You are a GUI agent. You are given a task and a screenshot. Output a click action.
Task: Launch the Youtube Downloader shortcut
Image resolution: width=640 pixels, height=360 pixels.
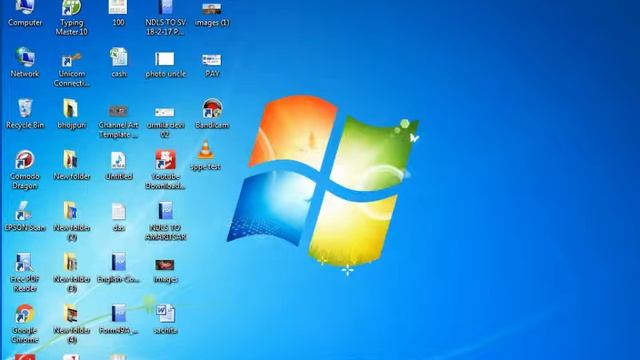pyautogui.click(x=165, y=169)
